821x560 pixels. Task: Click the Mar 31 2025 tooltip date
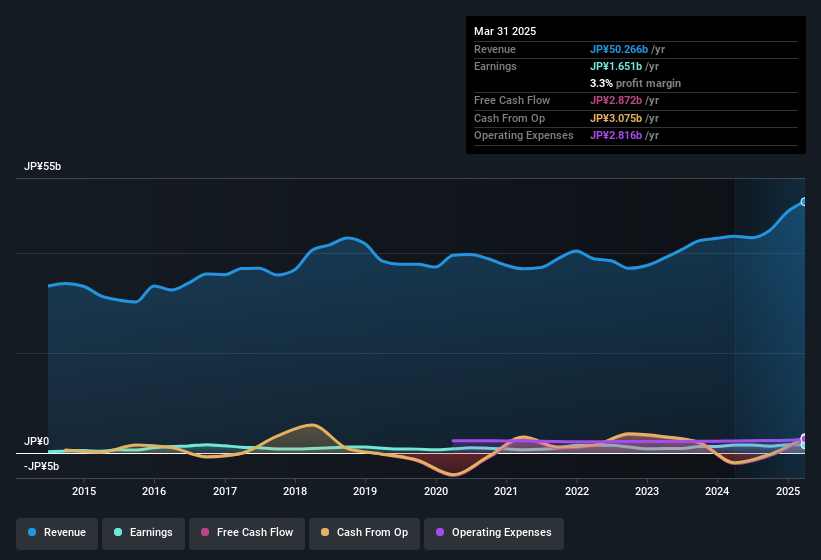point(505,31)
